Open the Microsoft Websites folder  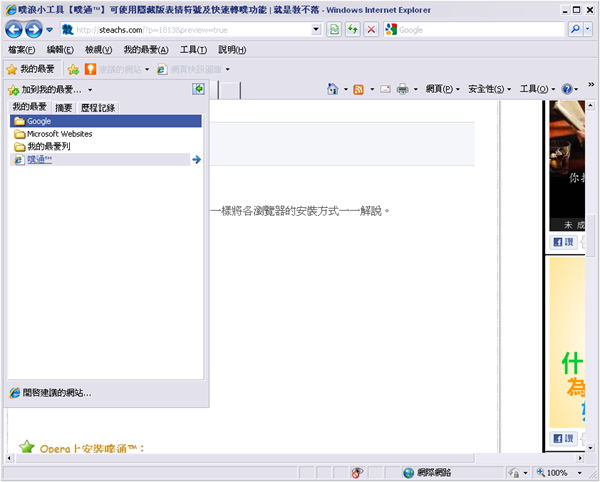(x=59, y=133)
